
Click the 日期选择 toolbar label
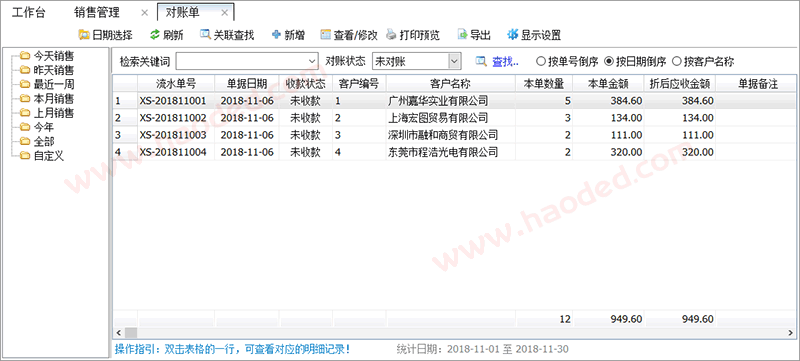coord(113,35)
